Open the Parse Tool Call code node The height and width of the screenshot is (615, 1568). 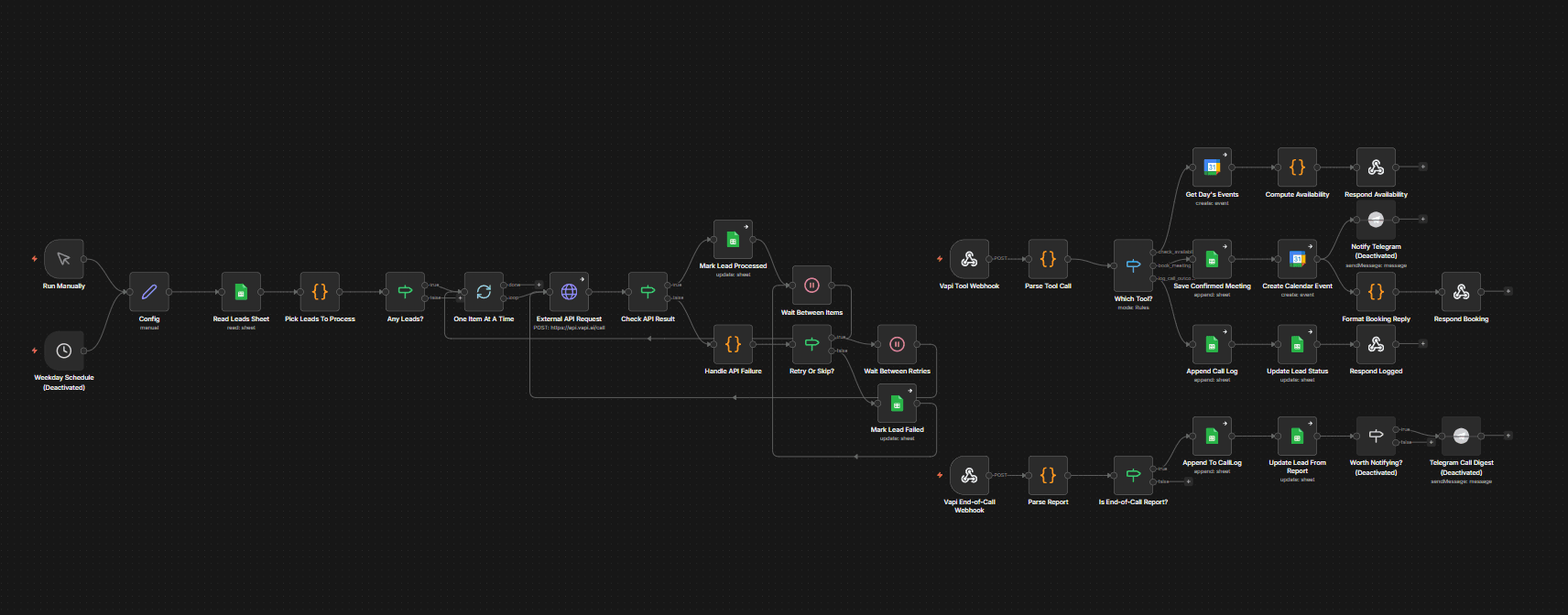[1048, 259]
